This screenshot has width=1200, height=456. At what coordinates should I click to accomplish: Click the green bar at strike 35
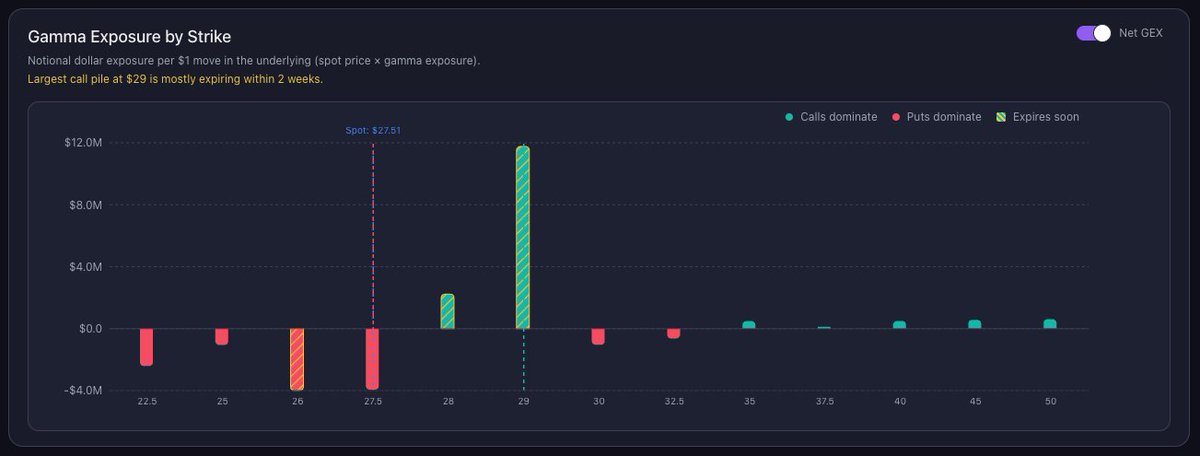tap(749, 325)
